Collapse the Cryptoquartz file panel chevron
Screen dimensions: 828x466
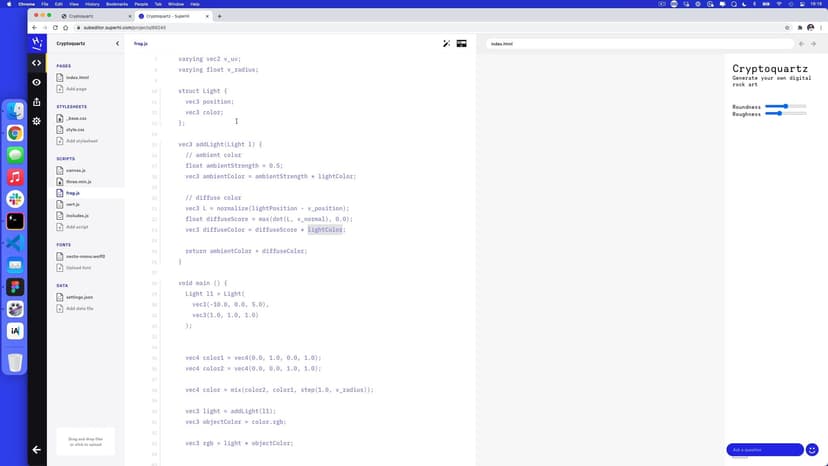(117, 44)
